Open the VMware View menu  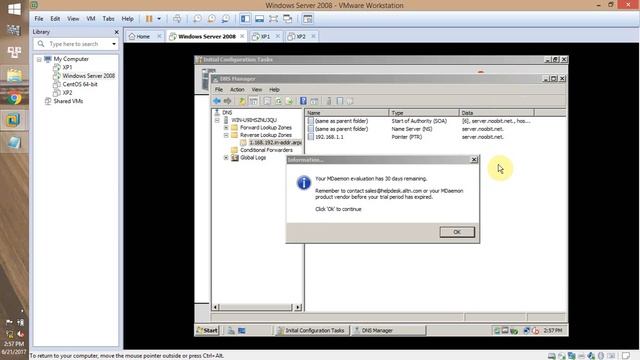(73, 19)
